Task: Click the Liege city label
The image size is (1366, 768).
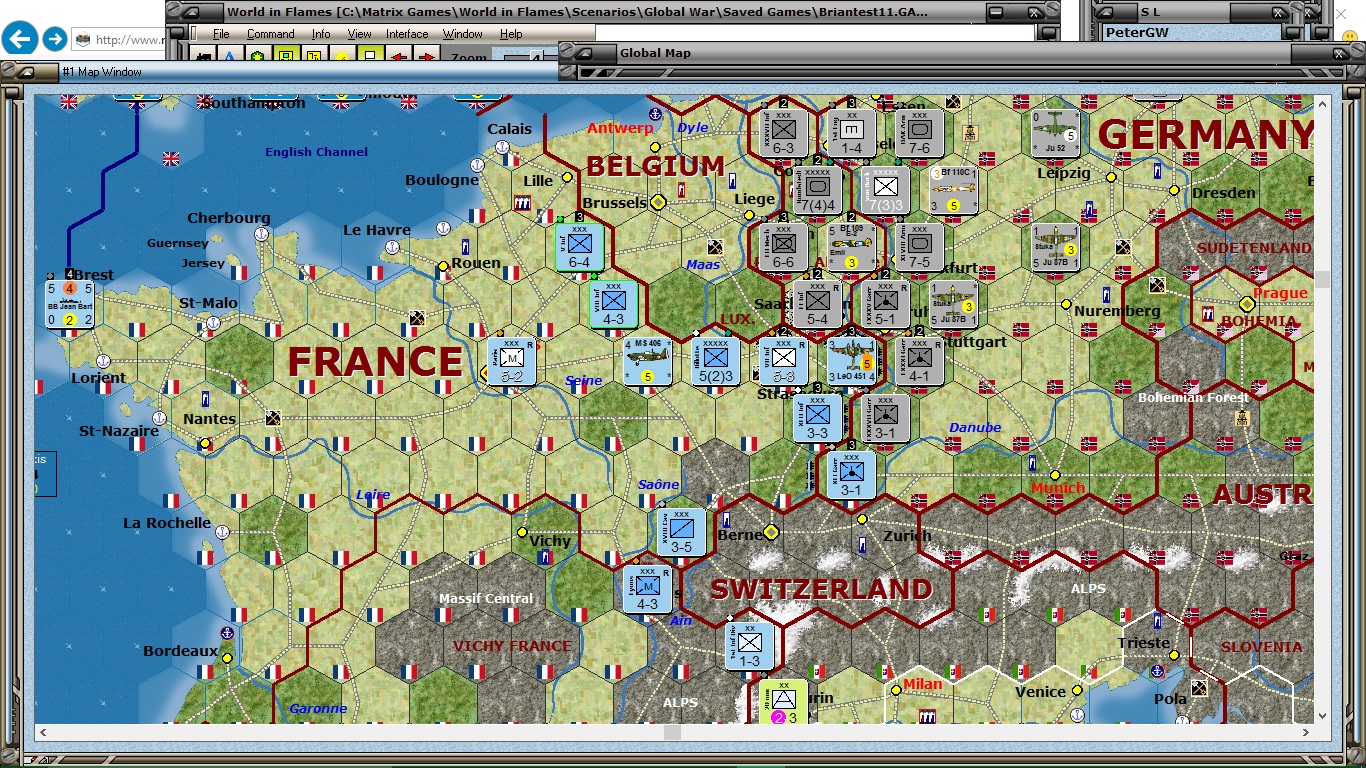Action: (754, 199)
